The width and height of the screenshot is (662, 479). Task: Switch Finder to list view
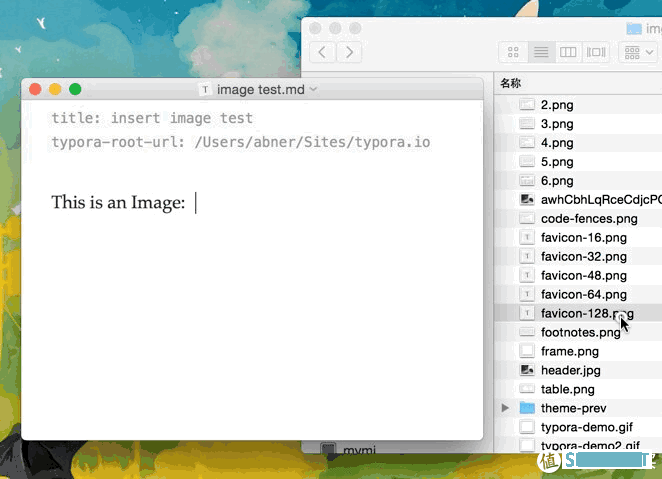click(x=541, y=52)
